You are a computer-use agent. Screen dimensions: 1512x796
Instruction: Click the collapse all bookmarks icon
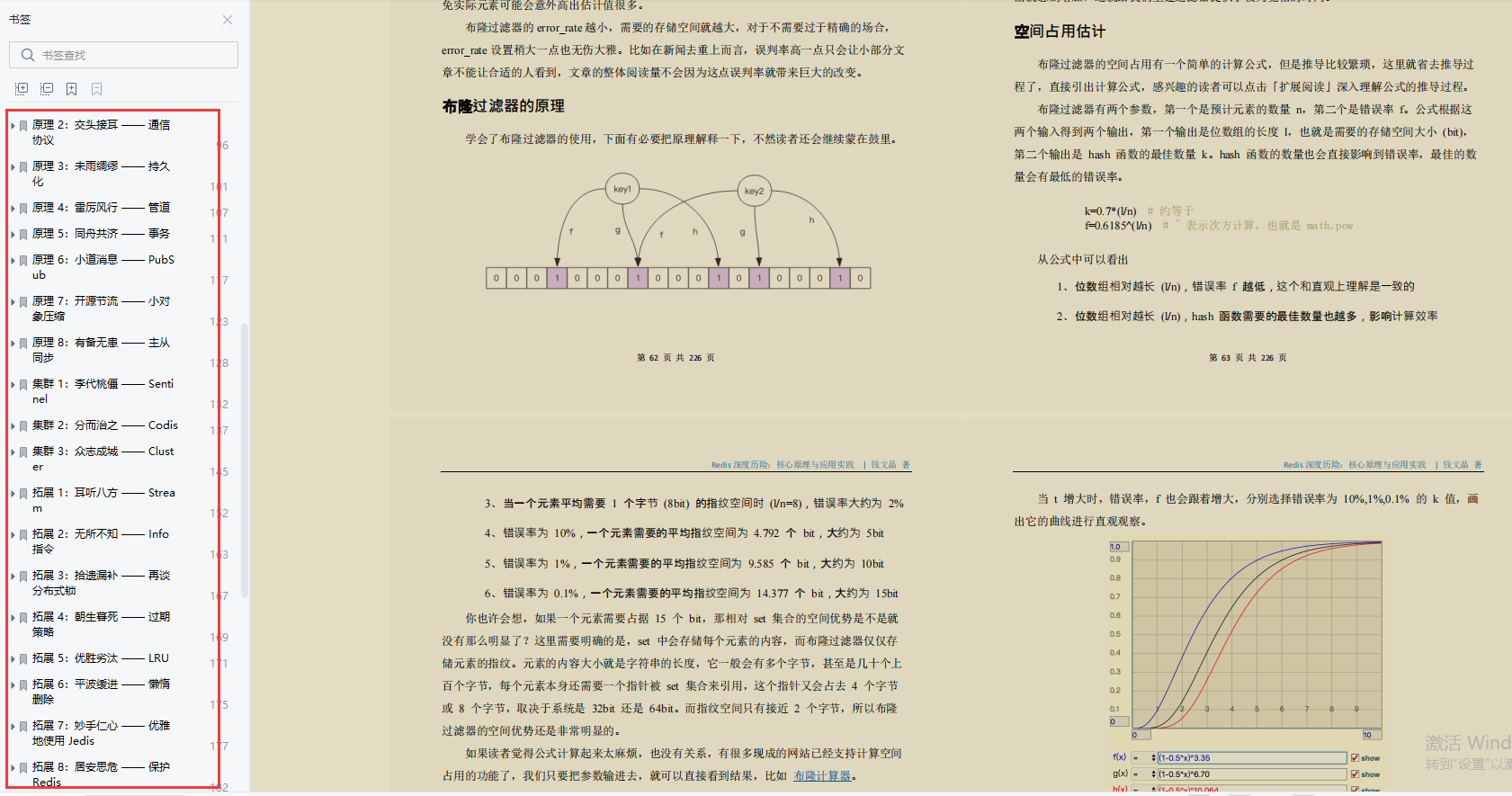(x=47, y=89)
